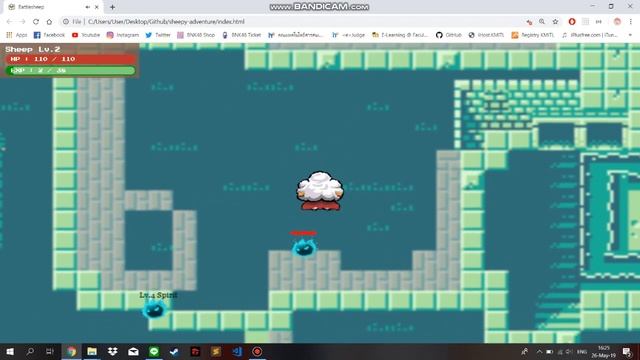This screenshot has width=640, height=360.
Task: Open the action center notifications icon
Action: click(x=627, y=351)
